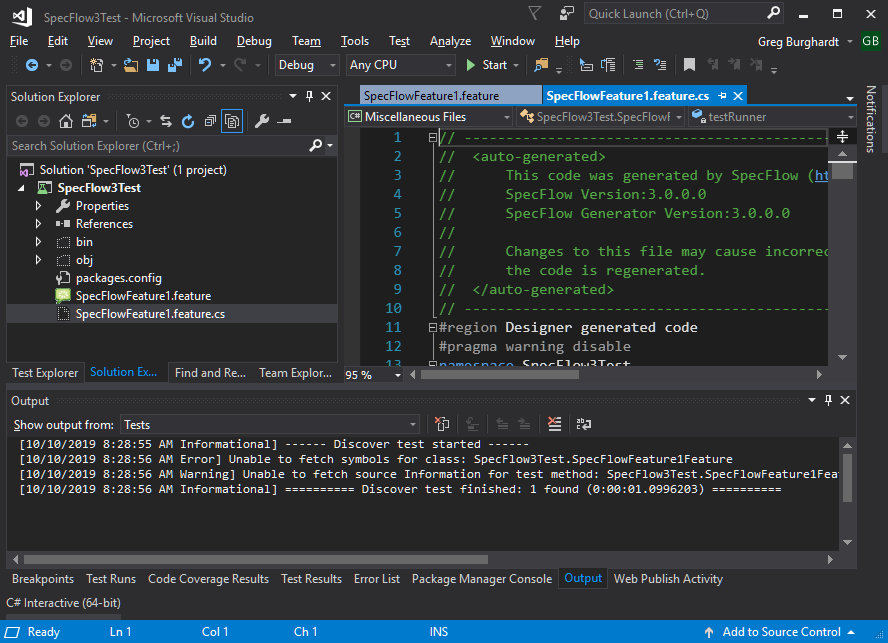Open the C# Interactive (64-bit) window tab

coord(63,603)
